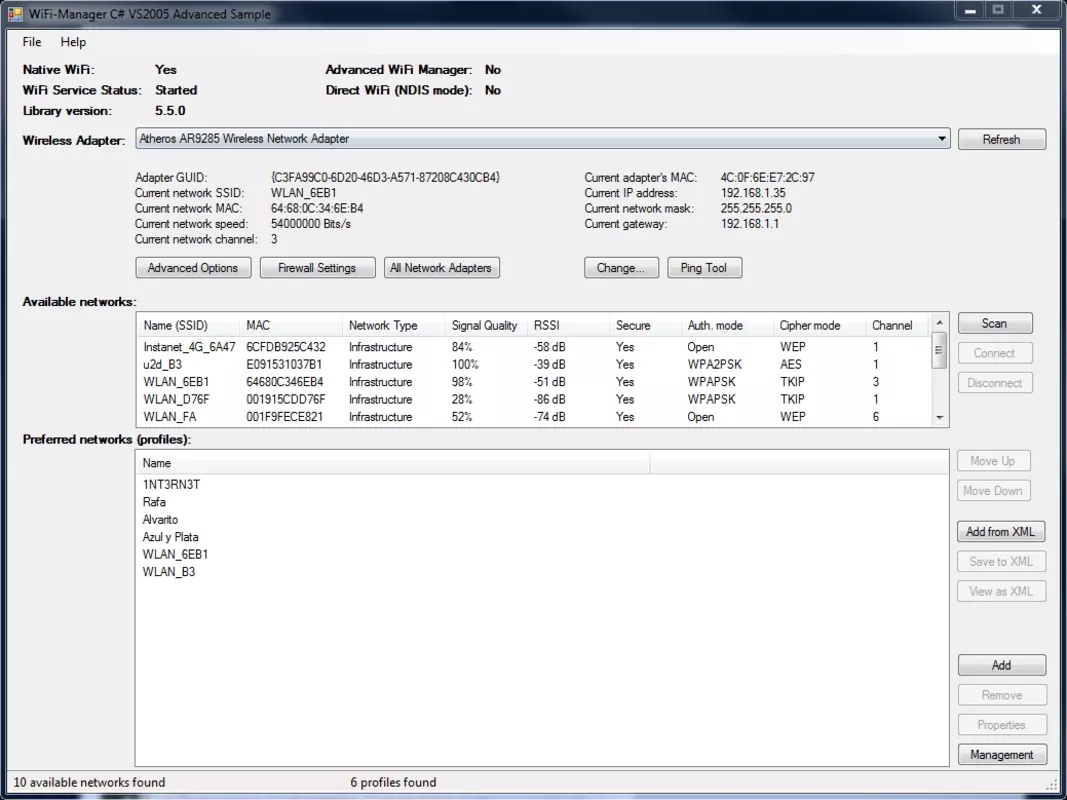Select the Rafa profile

(x=154, y=502)
